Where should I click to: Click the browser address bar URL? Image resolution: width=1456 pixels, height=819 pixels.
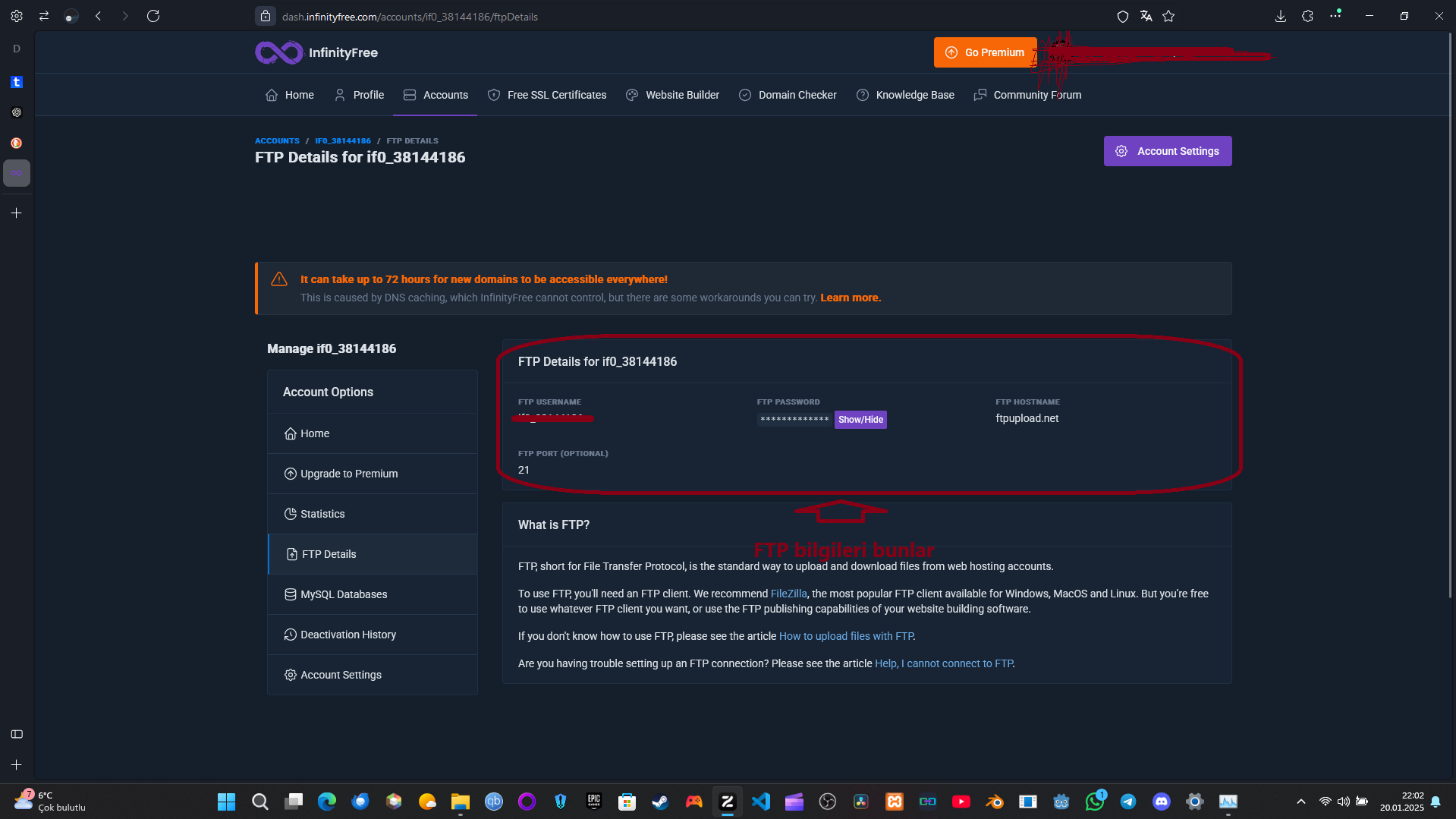(410, 17)
